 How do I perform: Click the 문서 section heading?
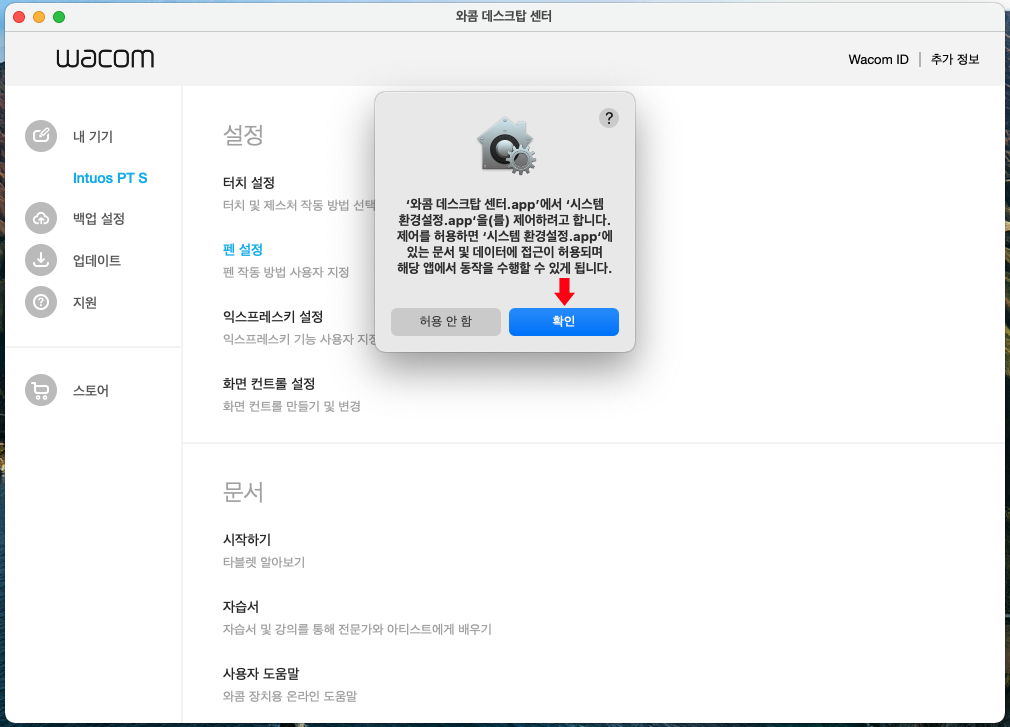pyautogui.click(x=243, y=492)
